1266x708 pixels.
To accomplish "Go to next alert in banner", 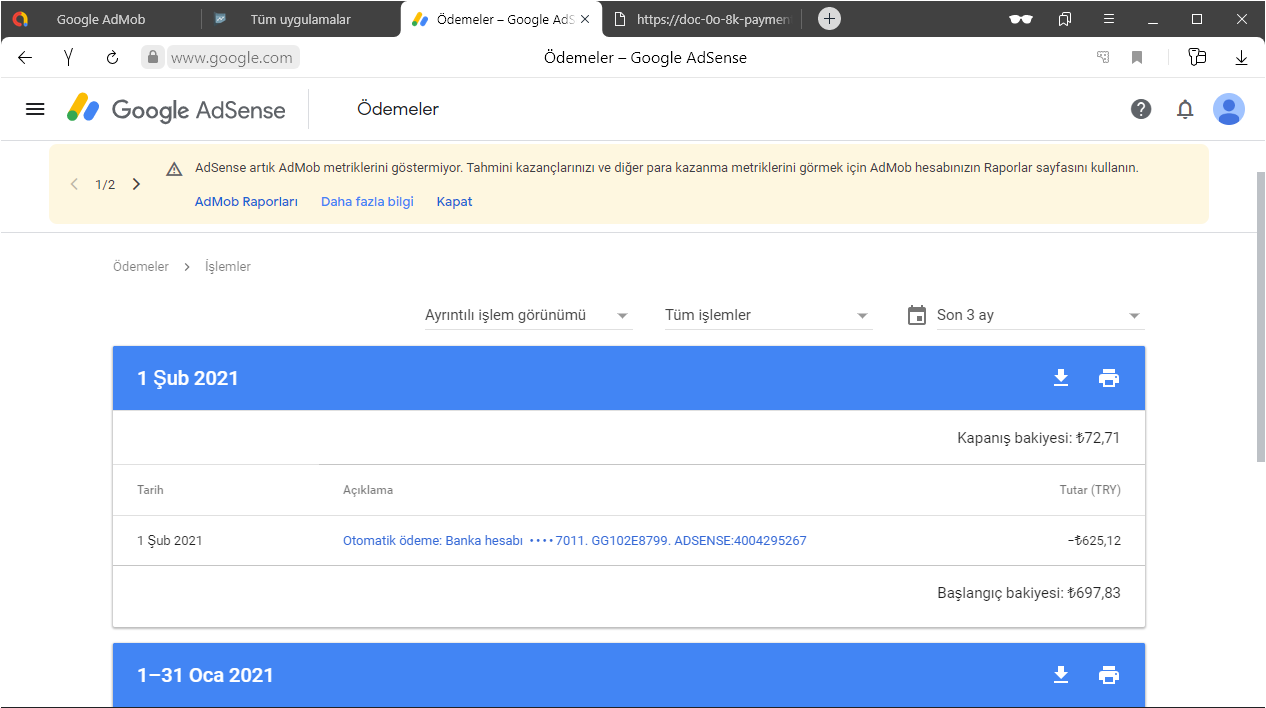I will (x=136, y=184).
